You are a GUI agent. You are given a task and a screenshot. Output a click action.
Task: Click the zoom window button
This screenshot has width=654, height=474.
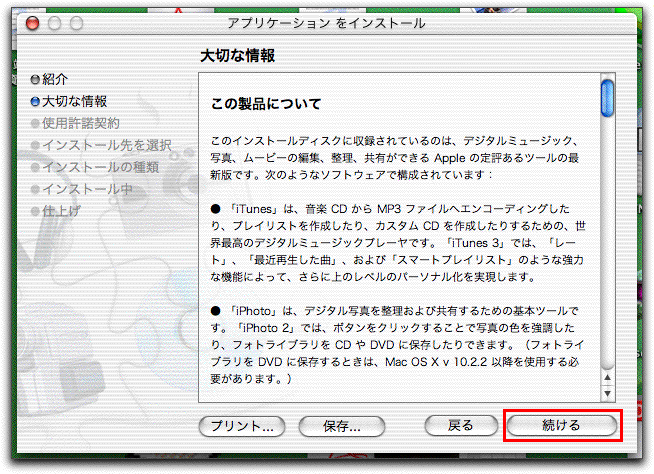tap(76, 23)
